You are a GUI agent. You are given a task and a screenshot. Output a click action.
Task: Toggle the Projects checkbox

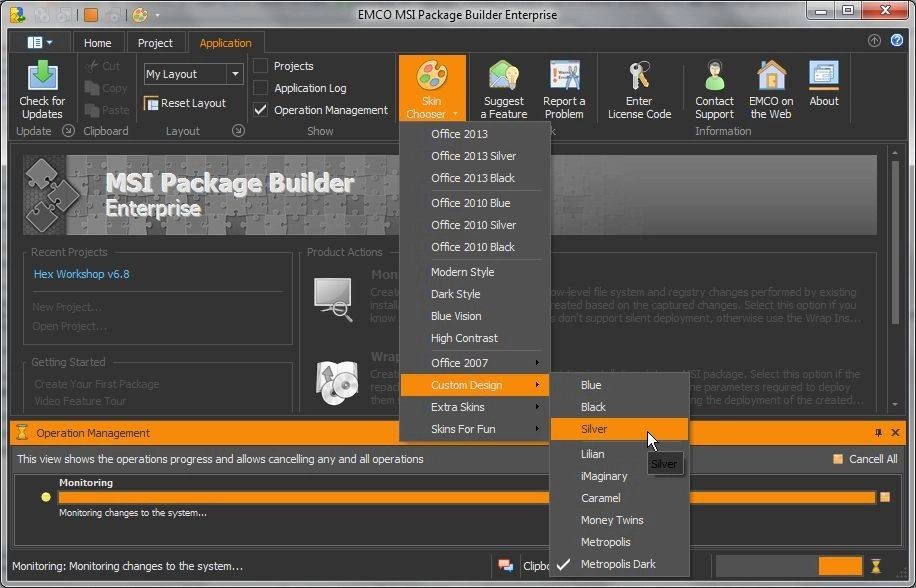click(x=261, y=66)
